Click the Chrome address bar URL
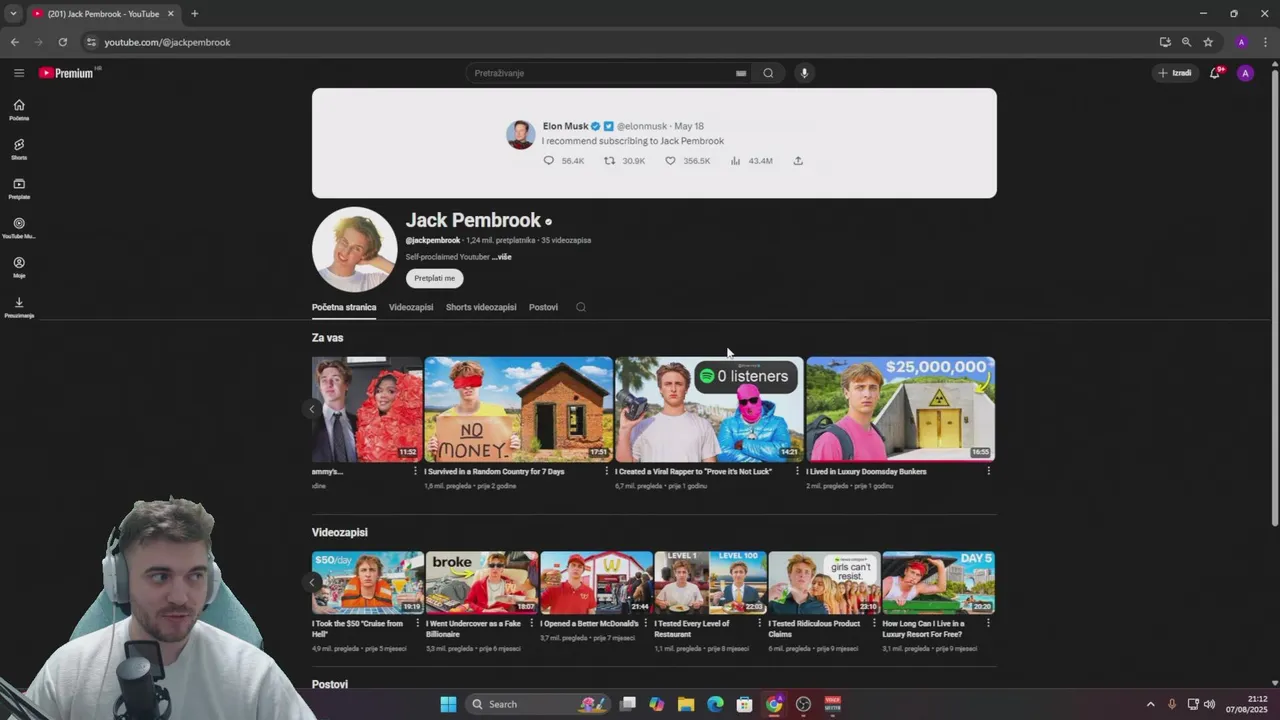Viewport: 1280px width, 720px height. pyautogui.click(x=167, y=42)
